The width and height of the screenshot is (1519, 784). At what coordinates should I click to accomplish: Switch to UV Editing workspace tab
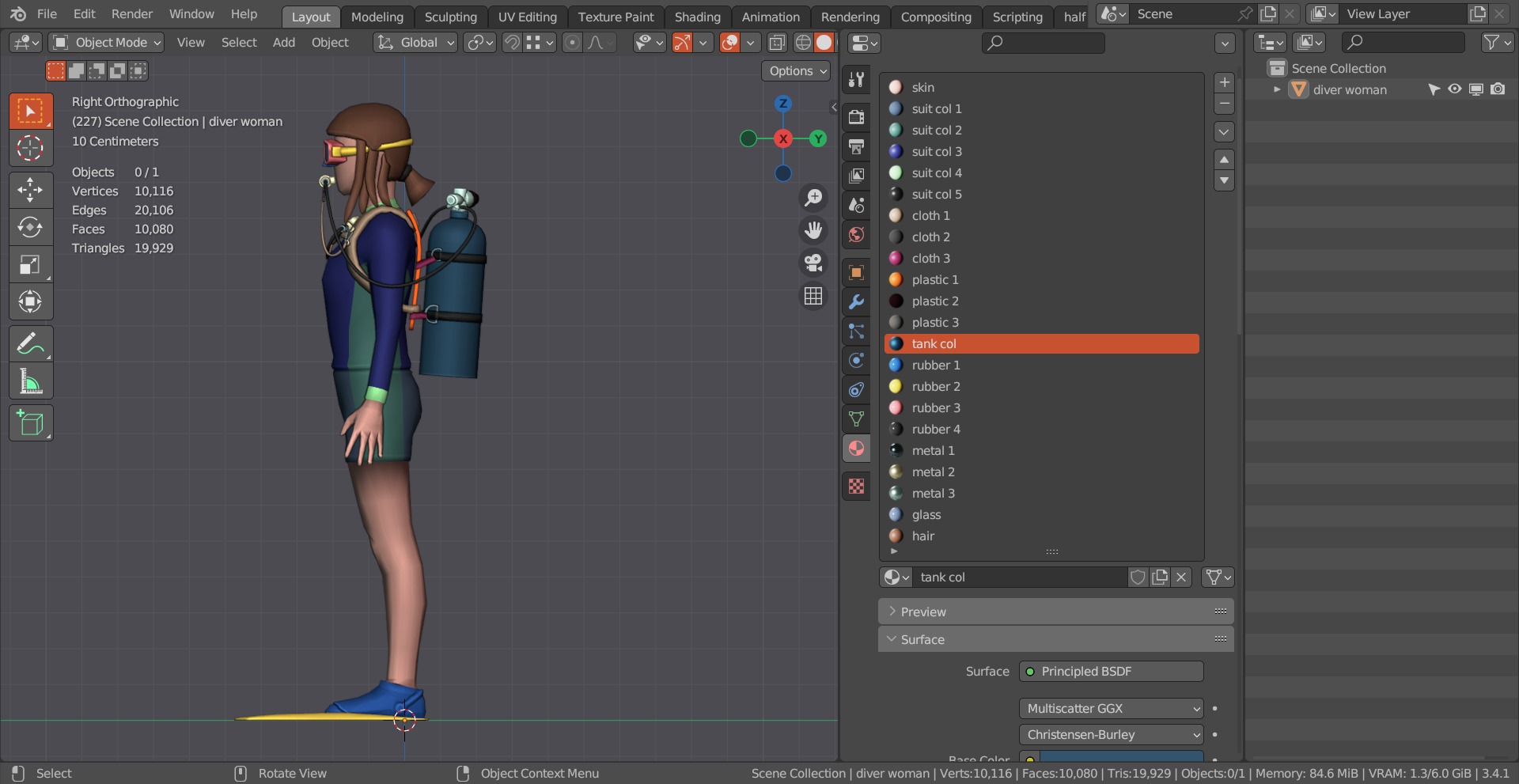[527, 17]
